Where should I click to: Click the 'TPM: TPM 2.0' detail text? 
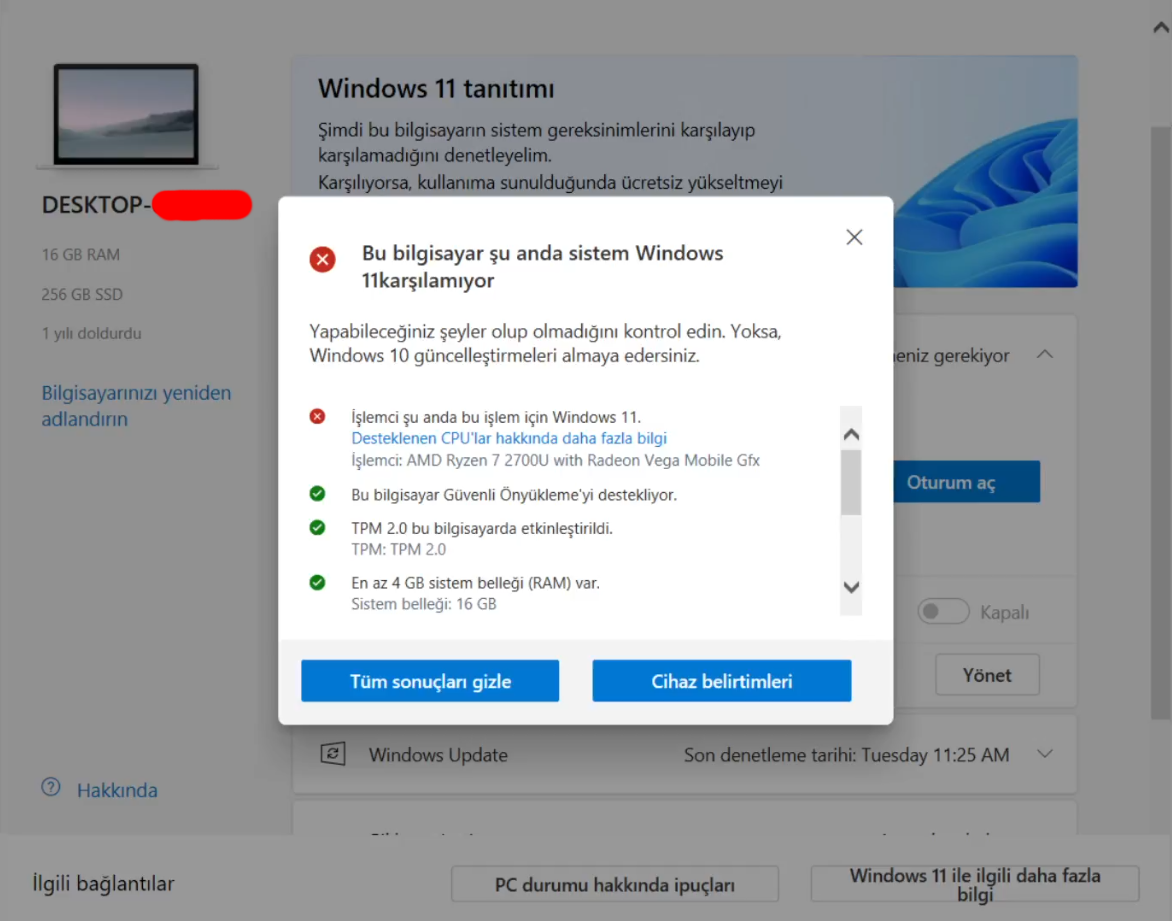point(398,549)
